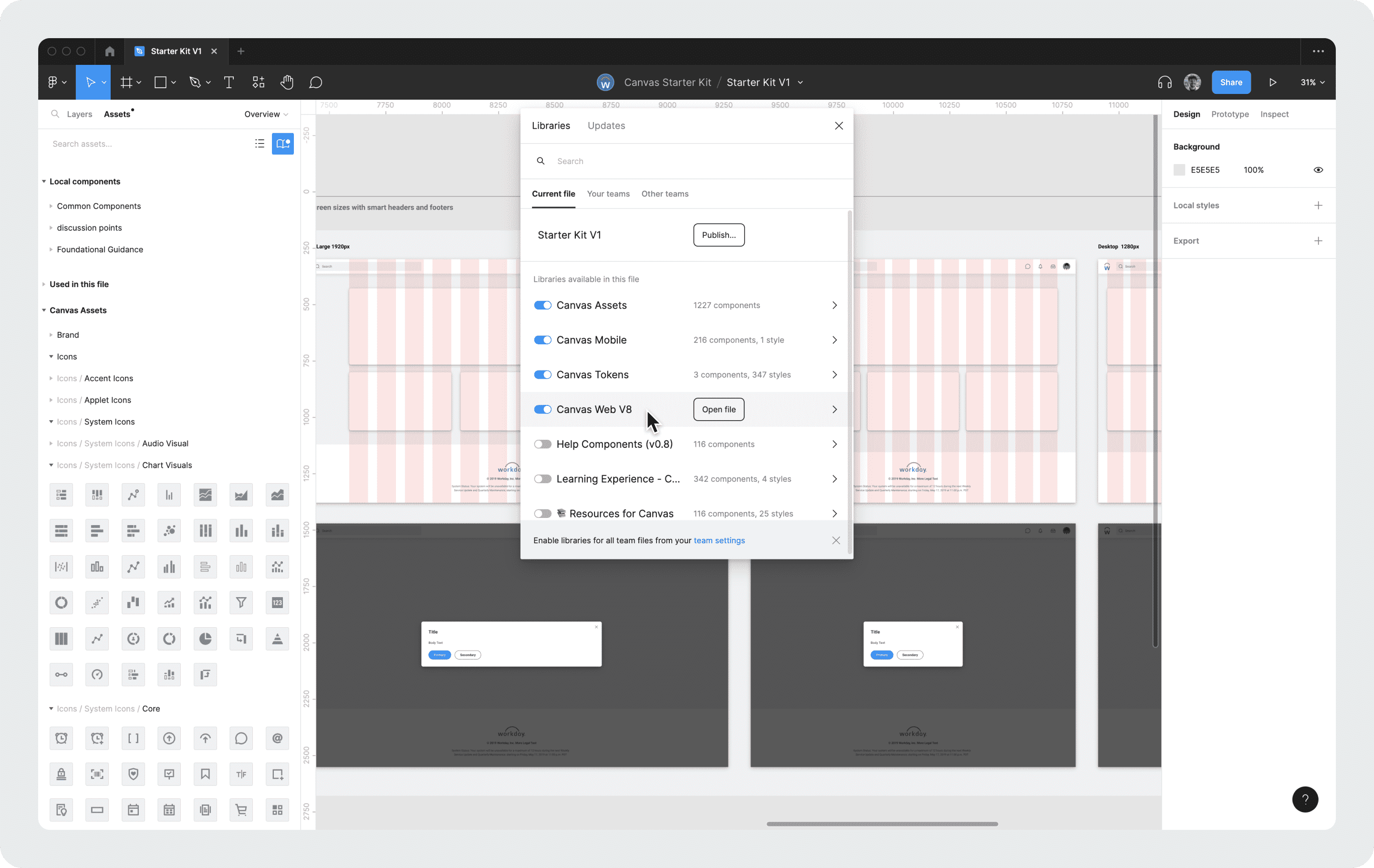Open the 31% zoom dropdown
Screen dimensions: 1374x868
pos(1312,83)
